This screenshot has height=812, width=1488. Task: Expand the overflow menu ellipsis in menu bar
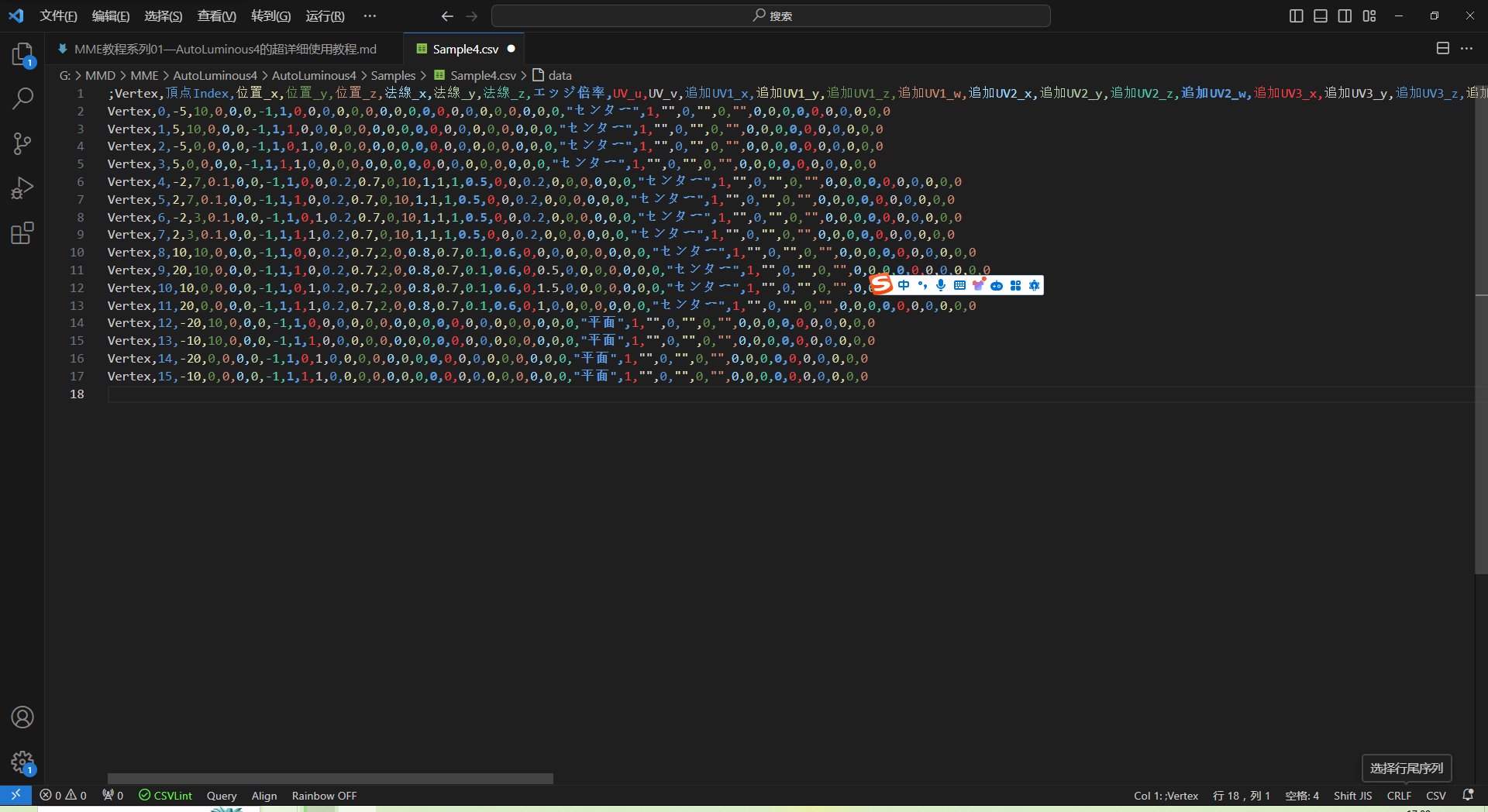[x=370, y=15]
